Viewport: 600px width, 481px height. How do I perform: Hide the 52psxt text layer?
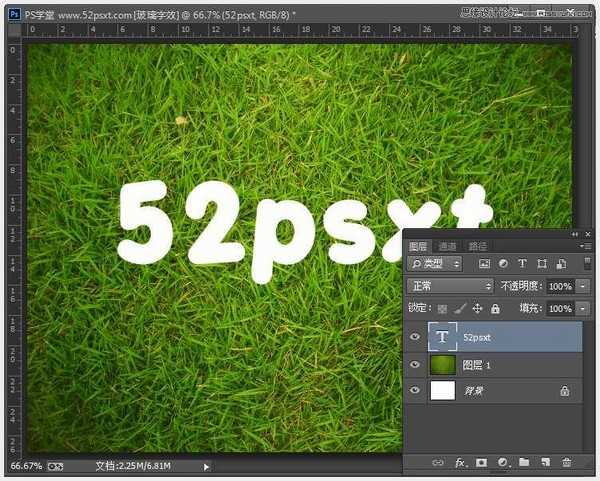pos(416,338)
